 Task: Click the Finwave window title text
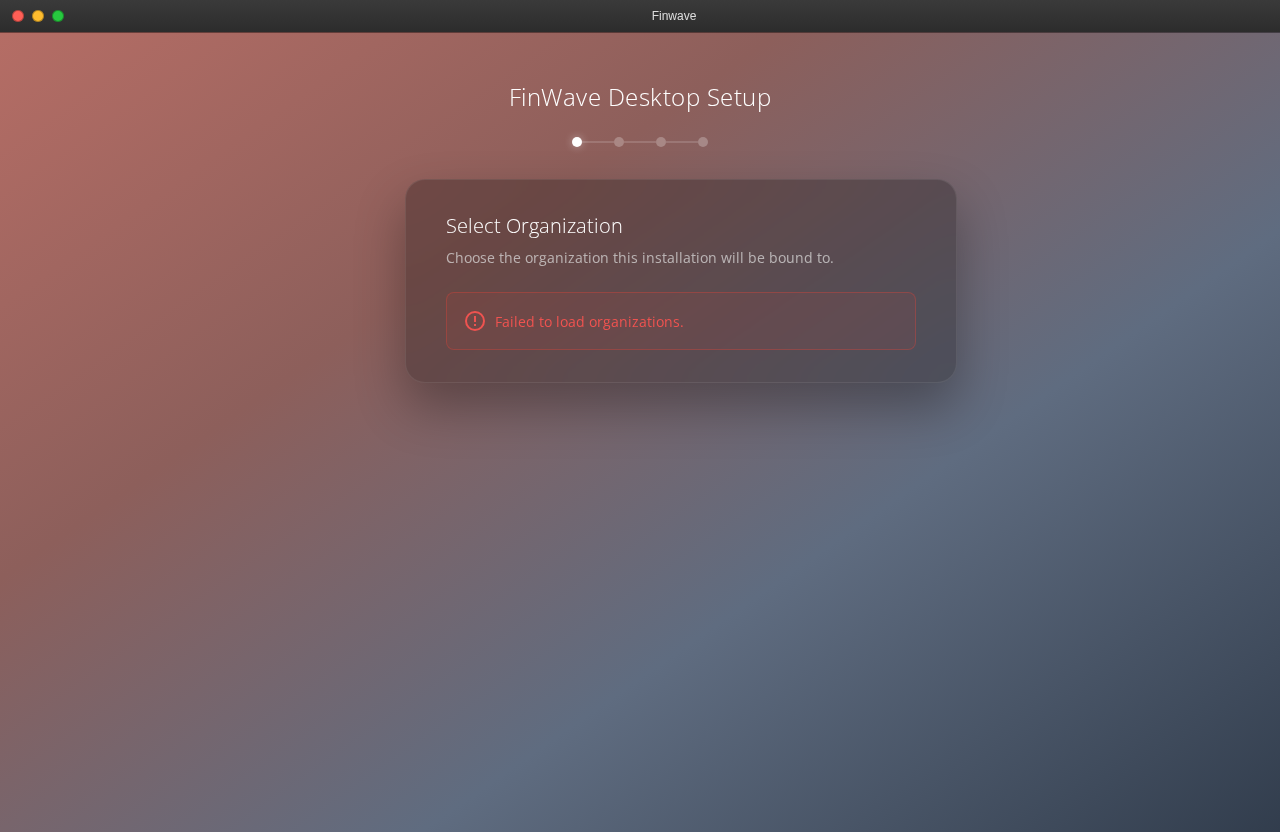(674, 16)
